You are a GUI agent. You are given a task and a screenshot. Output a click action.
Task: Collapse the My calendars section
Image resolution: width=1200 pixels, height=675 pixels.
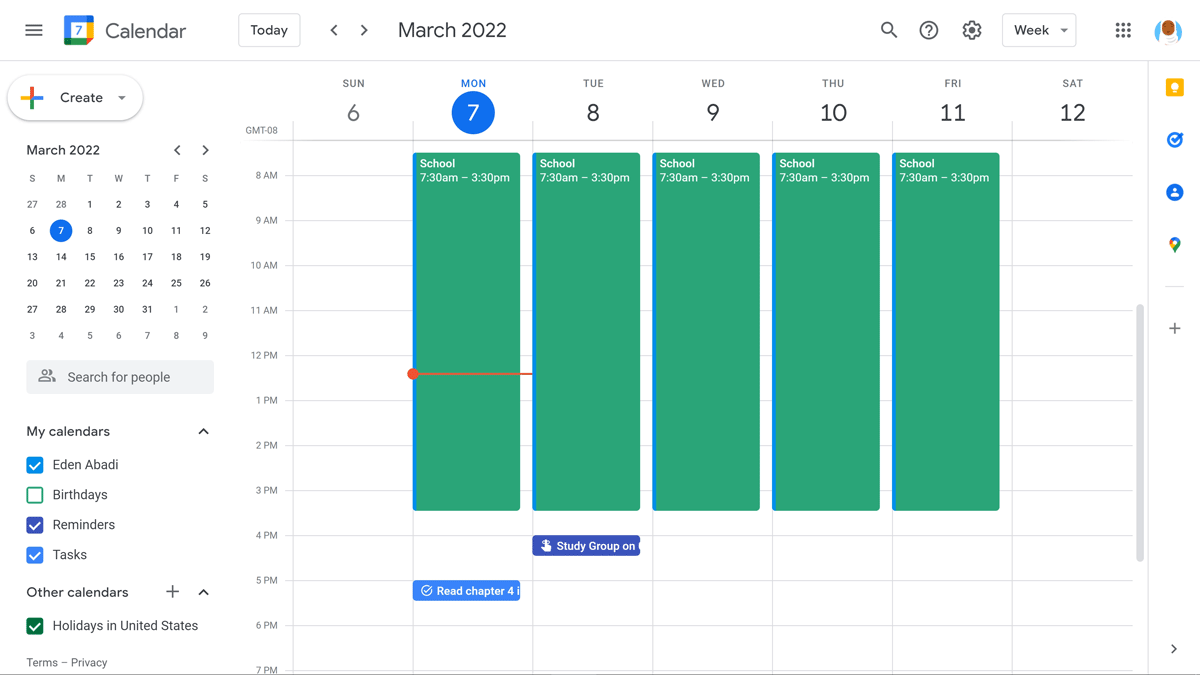[203, 431]
